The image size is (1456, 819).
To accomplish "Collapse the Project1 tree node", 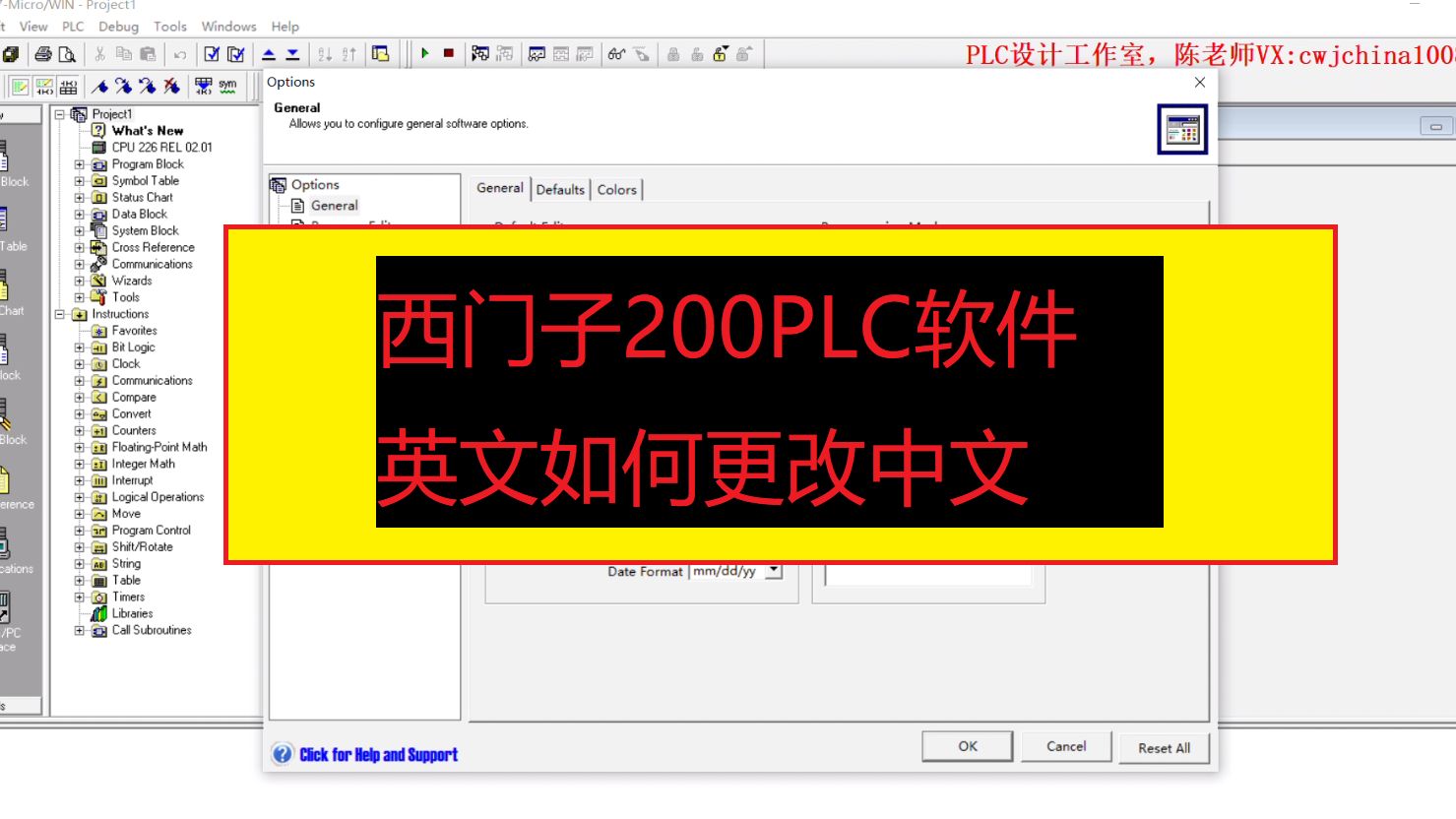I will (60, 114).
